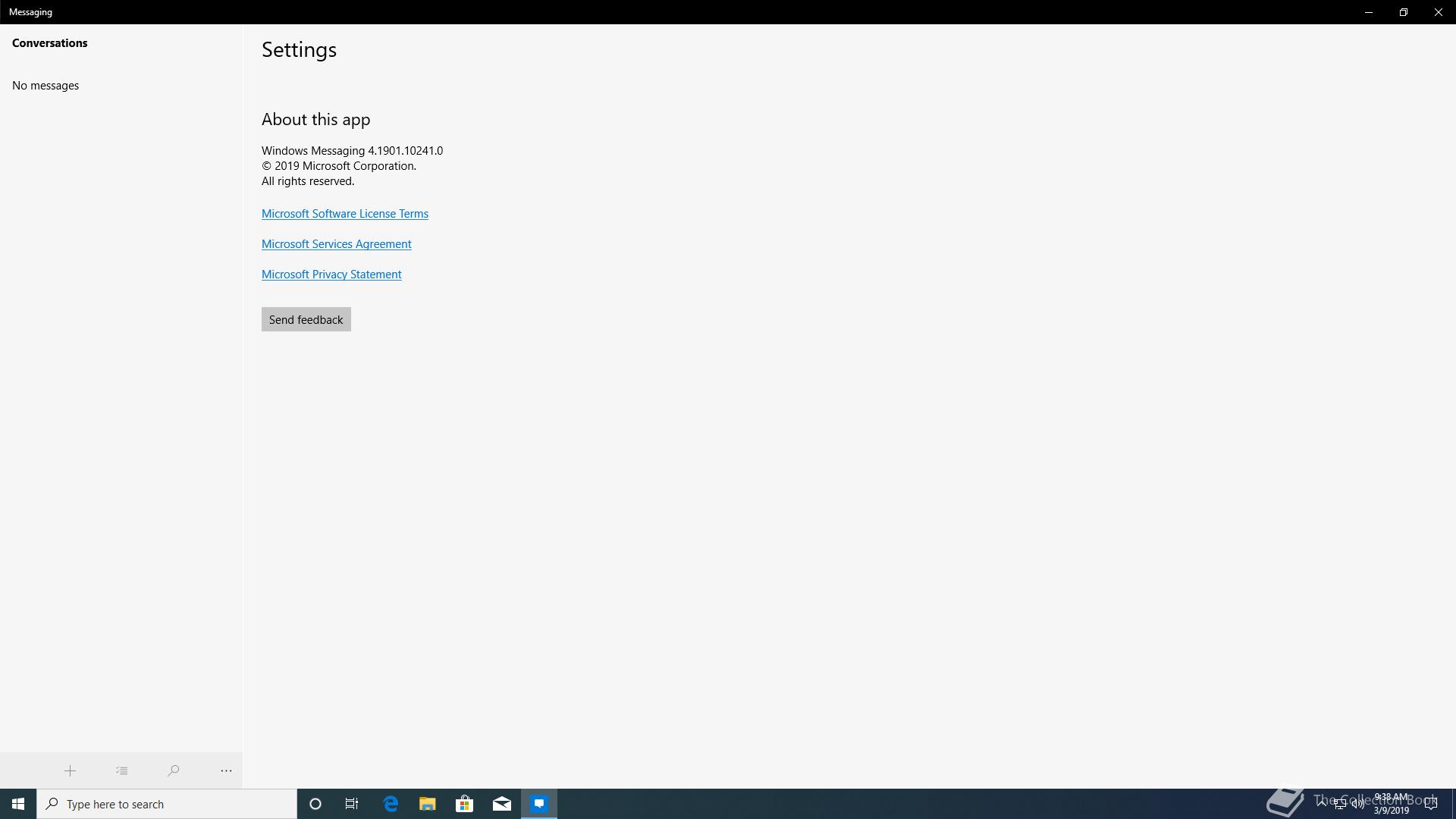Screen dimensions: 1456x819
Task: Open Microsoft Store from taskbar
Action: click(464, 804)
